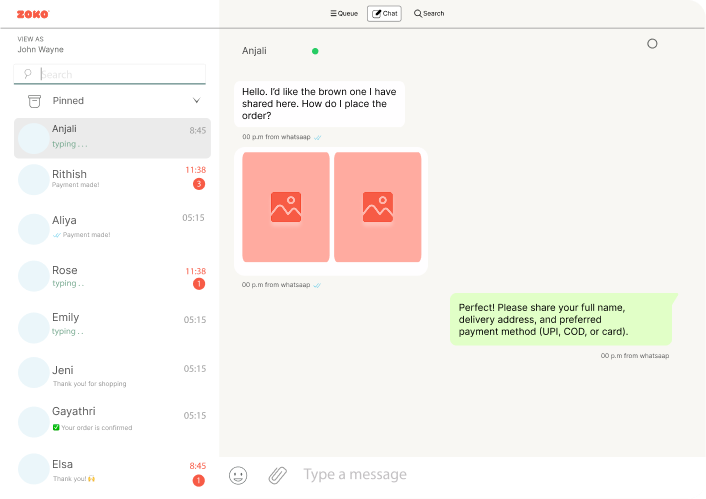Click Emily's avatar circle
The height and width of the screenshot is (499, 706).
34,328
